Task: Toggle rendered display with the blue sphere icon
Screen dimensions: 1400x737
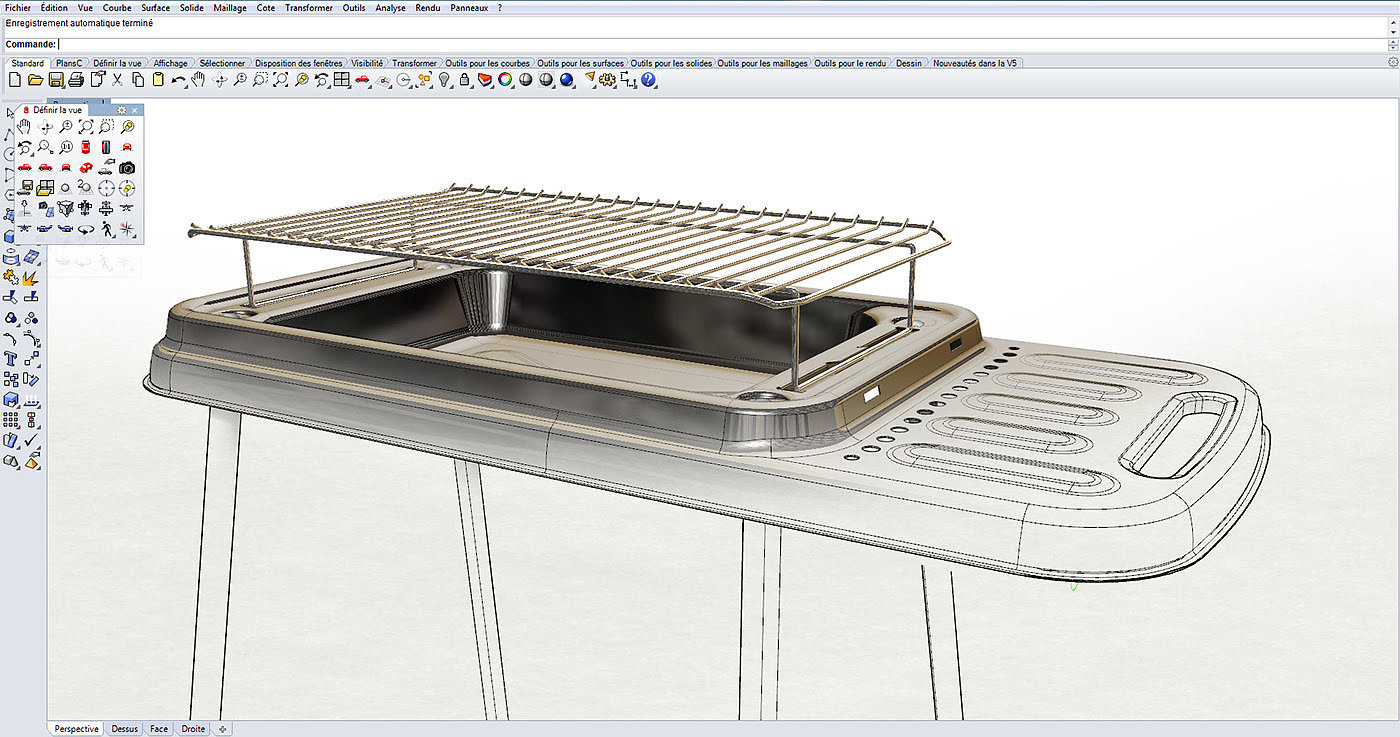Action: point(567,80)
